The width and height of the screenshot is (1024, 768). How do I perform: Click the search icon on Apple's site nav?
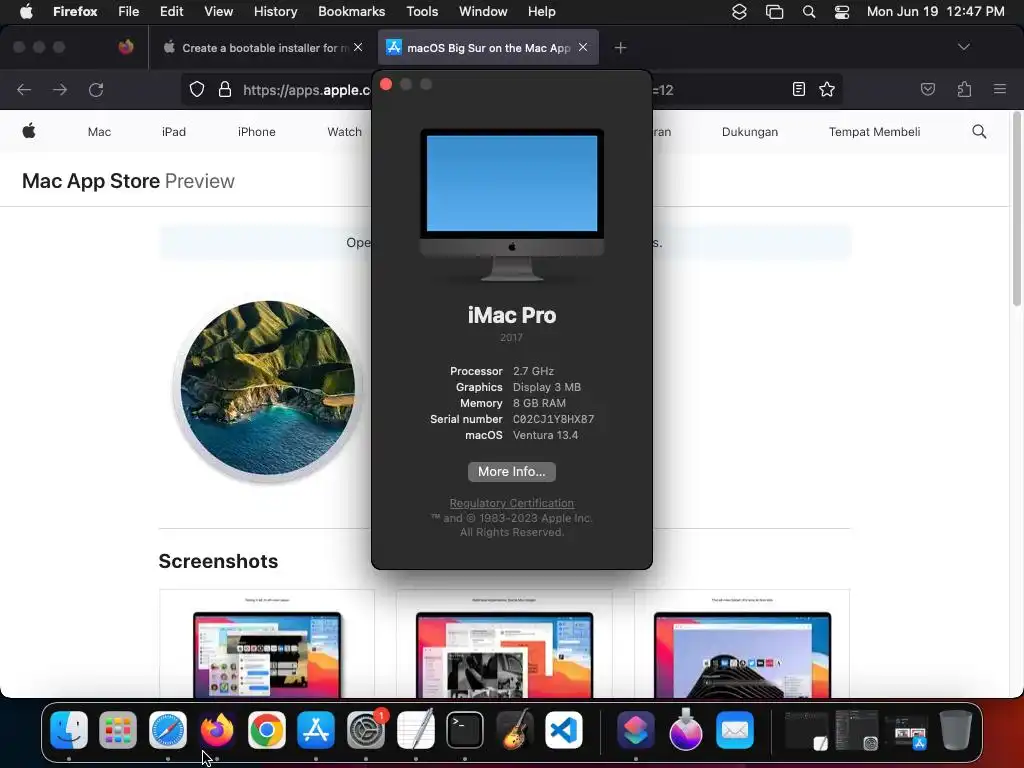click(x=979, y=131)
